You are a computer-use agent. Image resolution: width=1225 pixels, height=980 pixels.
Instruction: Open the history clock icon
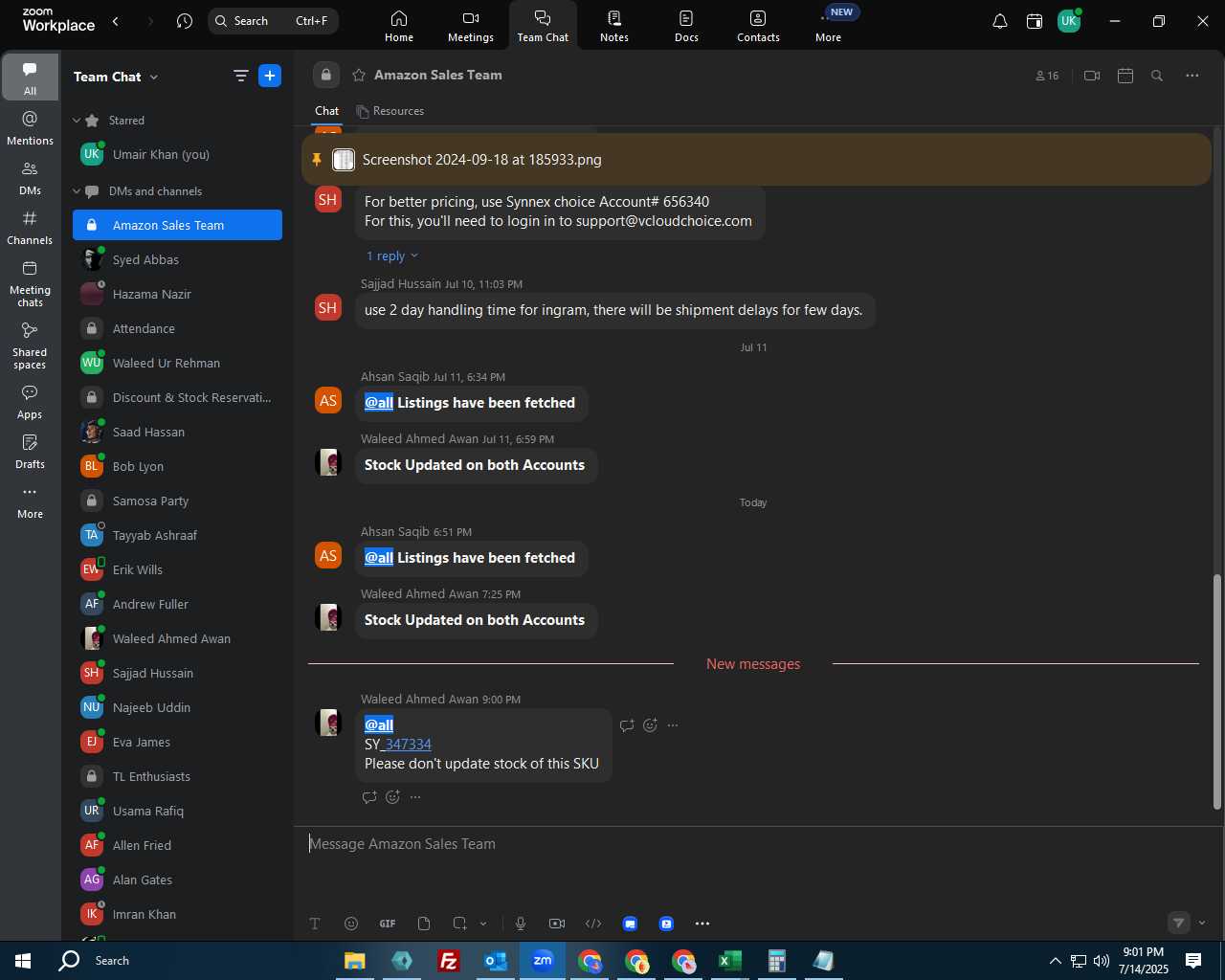click(185, 21)
